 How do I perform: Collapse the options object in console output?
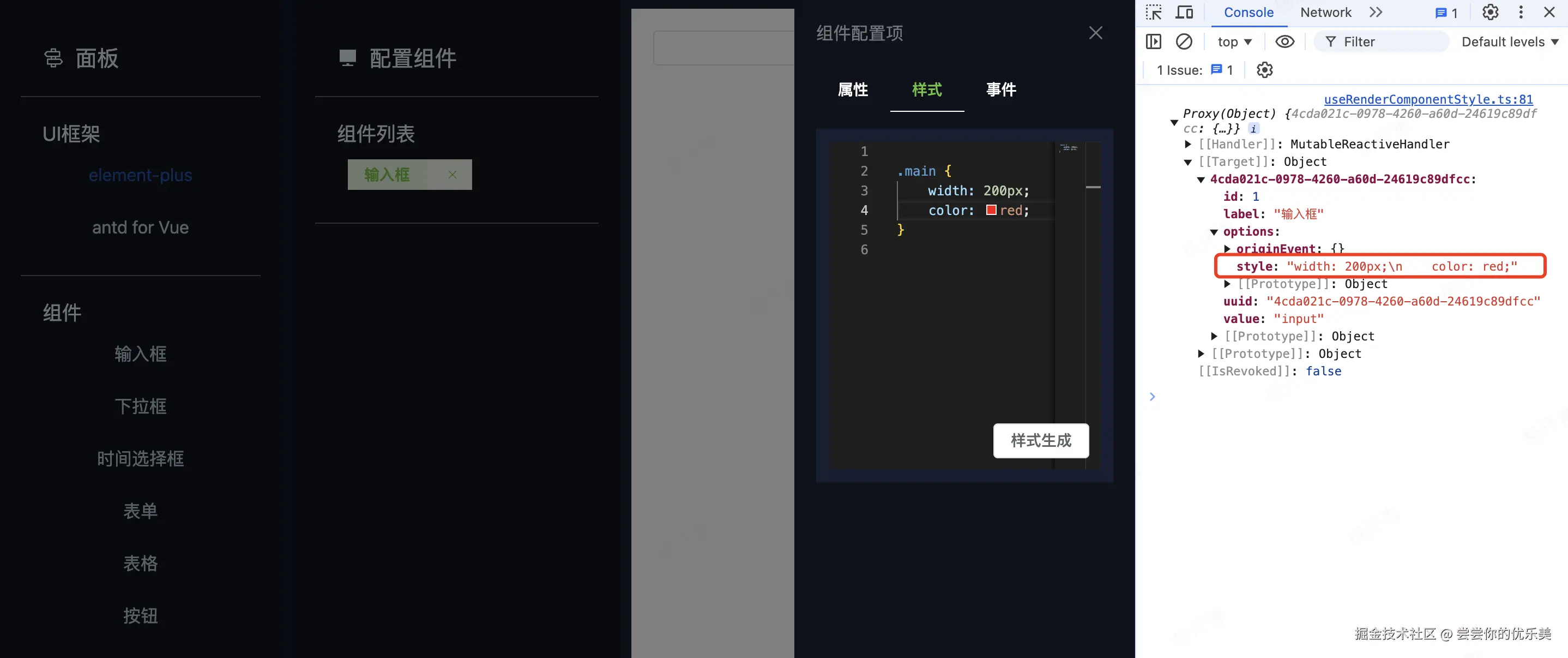tap(1214, 231)
